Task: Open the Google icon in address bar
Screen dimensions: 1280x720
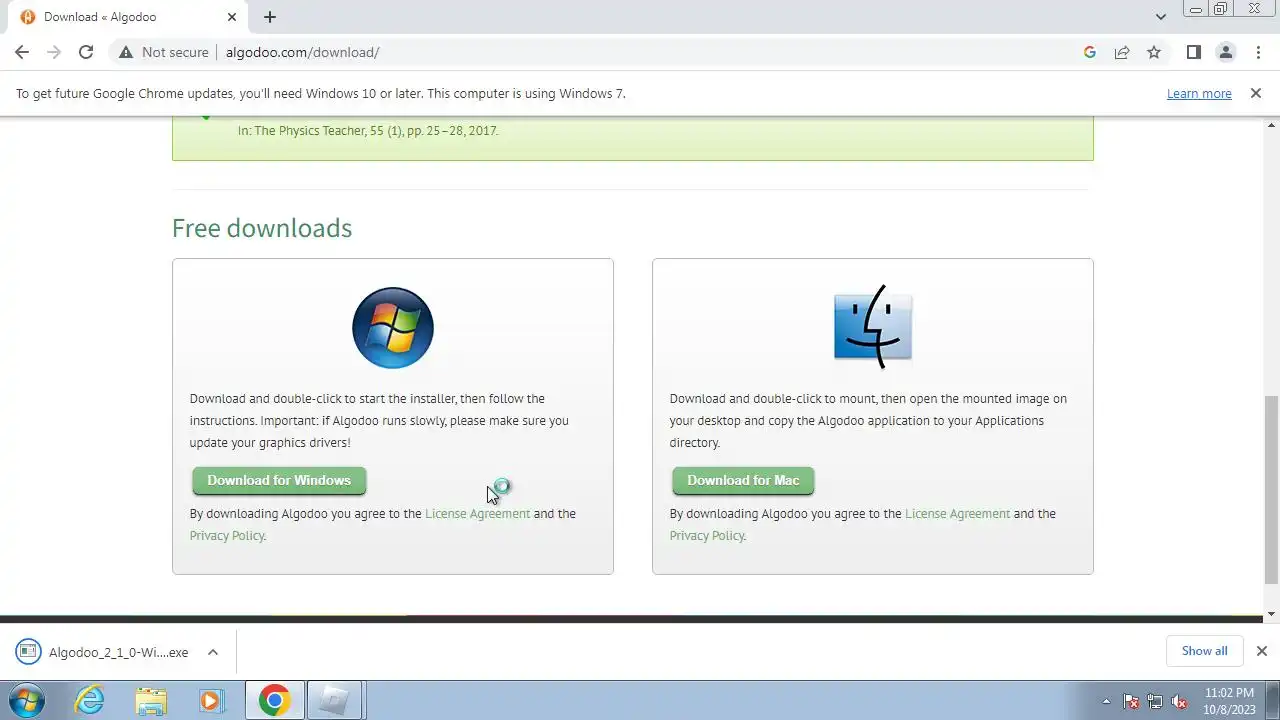Action: pos(1090,52)
